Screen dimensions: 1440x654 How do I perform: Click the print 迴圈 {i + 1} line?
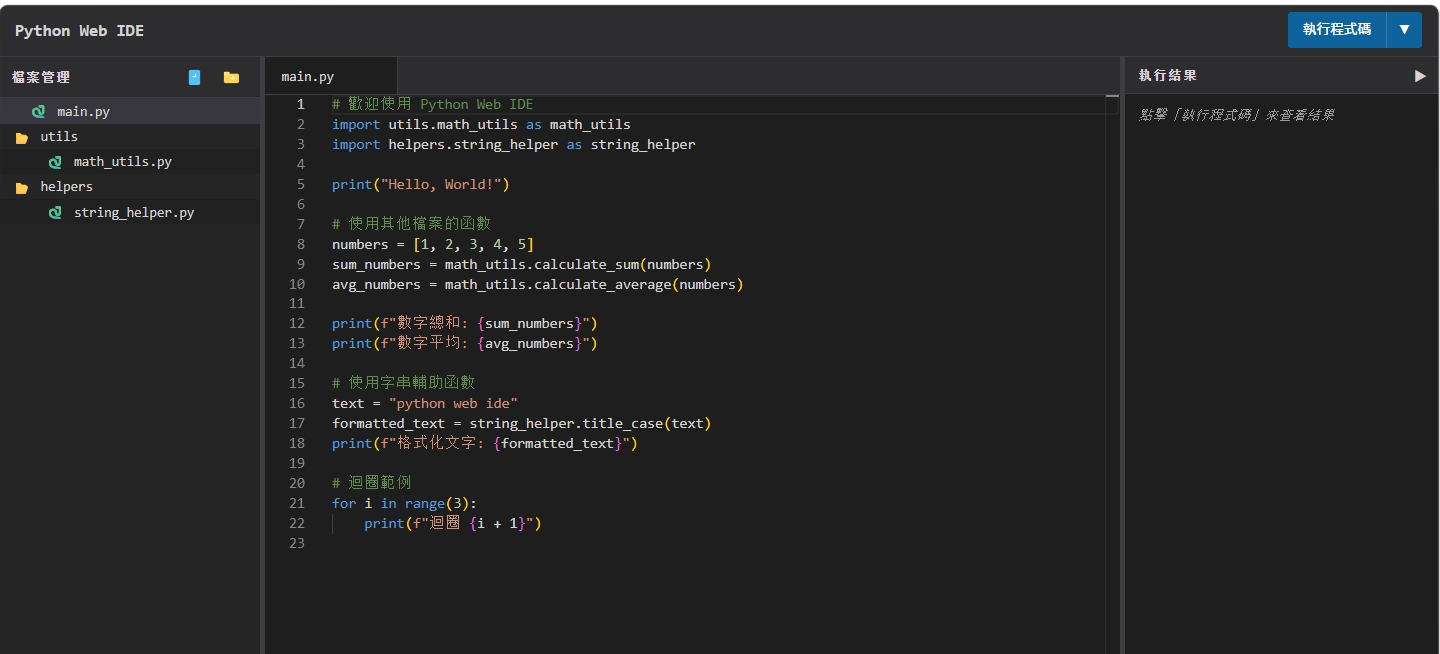[x=452, y=523]
